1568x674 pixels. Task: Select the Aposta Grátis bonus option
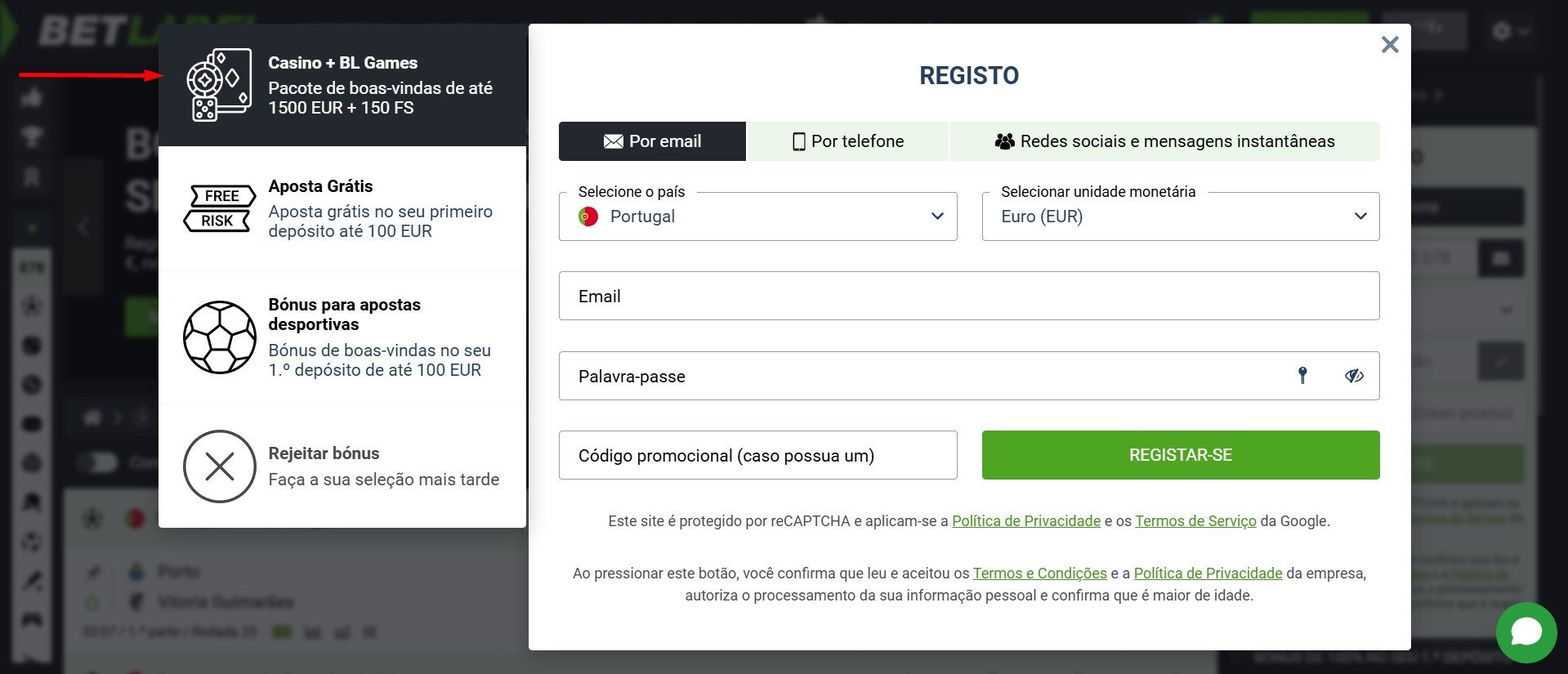click(x=342, y=208)
